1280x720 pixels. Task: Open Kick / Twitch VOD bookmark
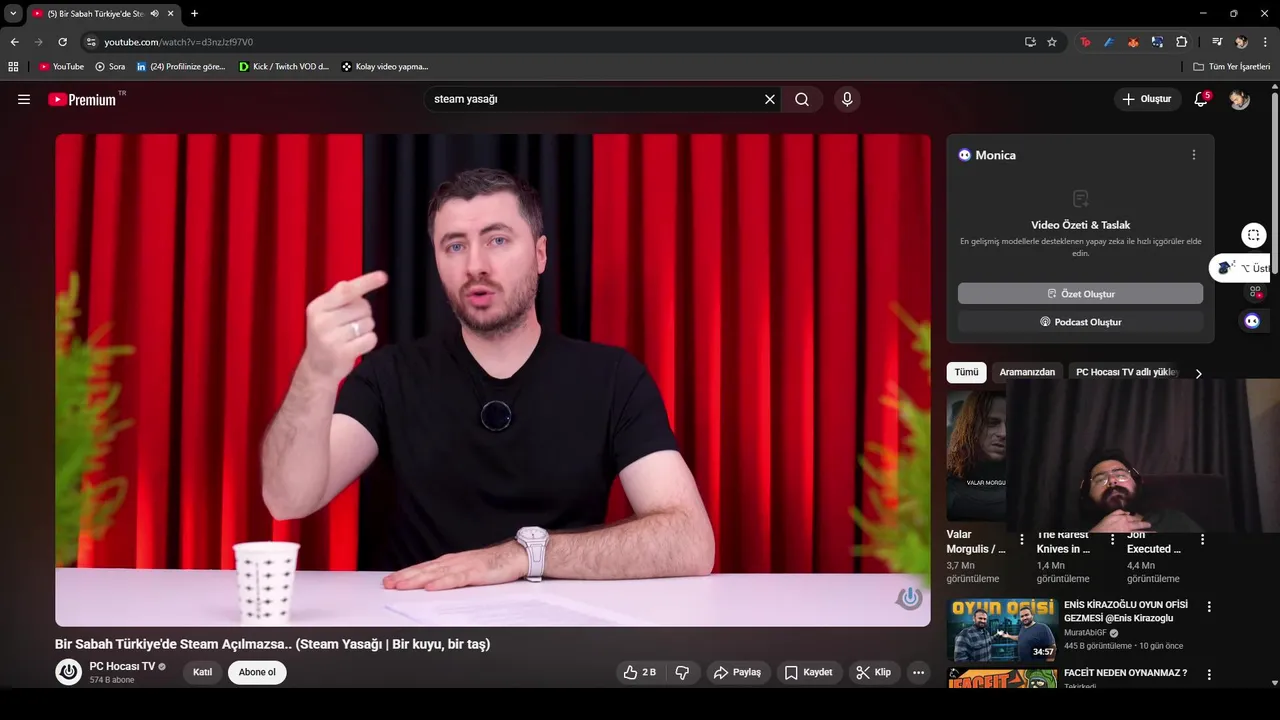tap(284, 66)
